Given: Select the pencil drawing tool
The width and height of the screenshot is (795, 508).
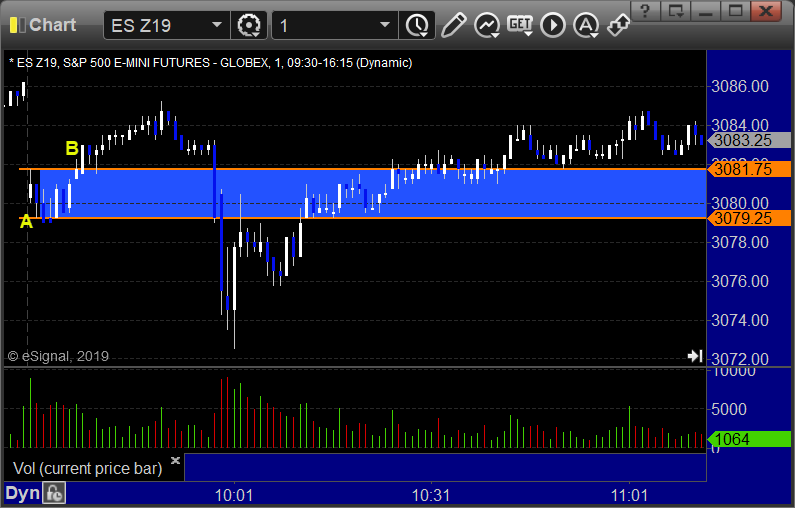Looking at the screenshot, I should (453, 25).
